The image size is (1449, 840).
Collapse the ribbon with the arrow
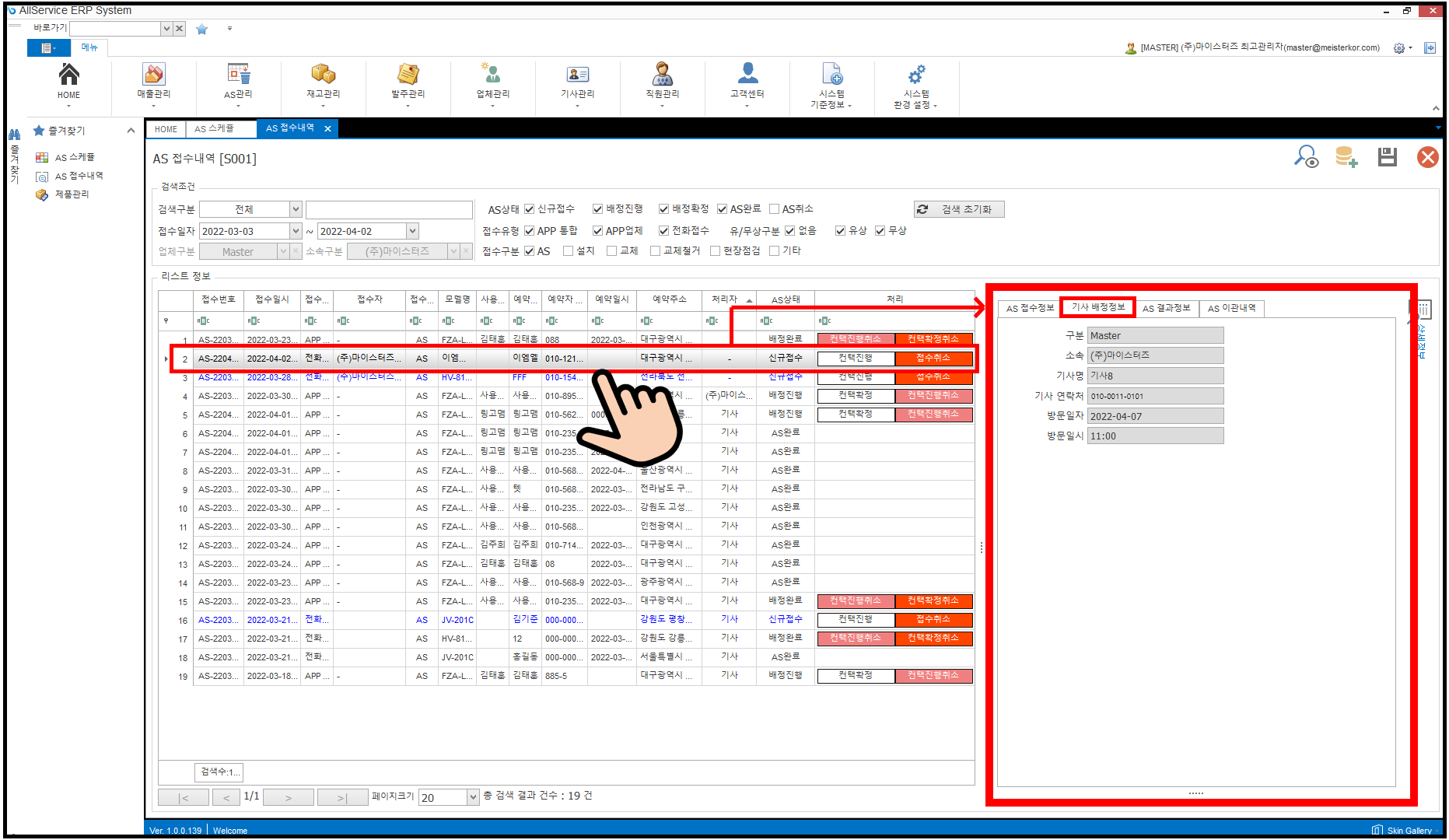(1436, 108)
